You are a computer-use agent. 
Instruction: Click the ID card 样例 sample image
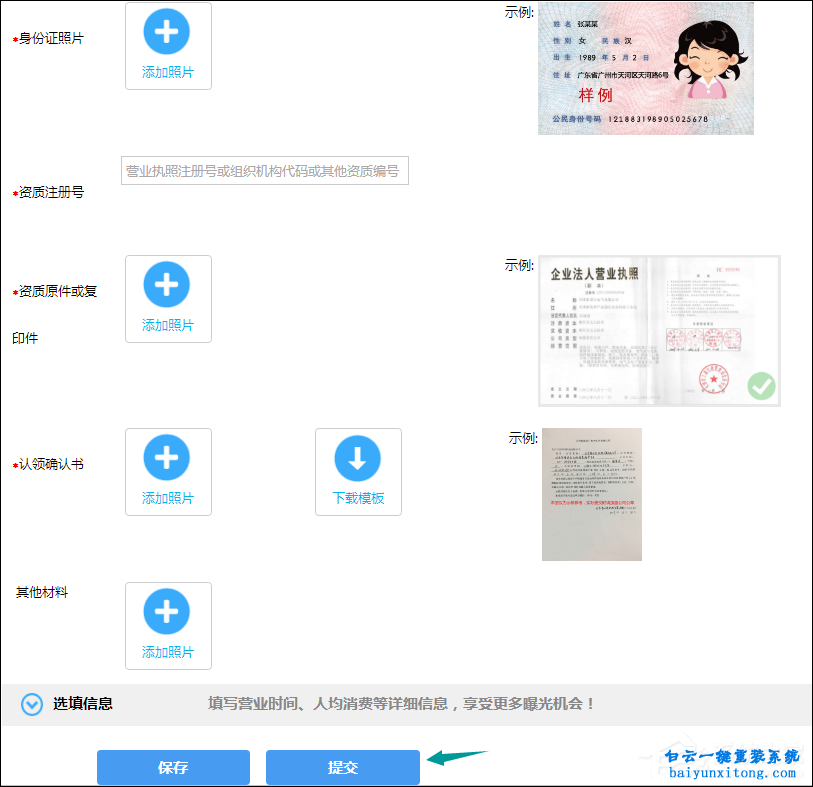[x=645, y=67]
